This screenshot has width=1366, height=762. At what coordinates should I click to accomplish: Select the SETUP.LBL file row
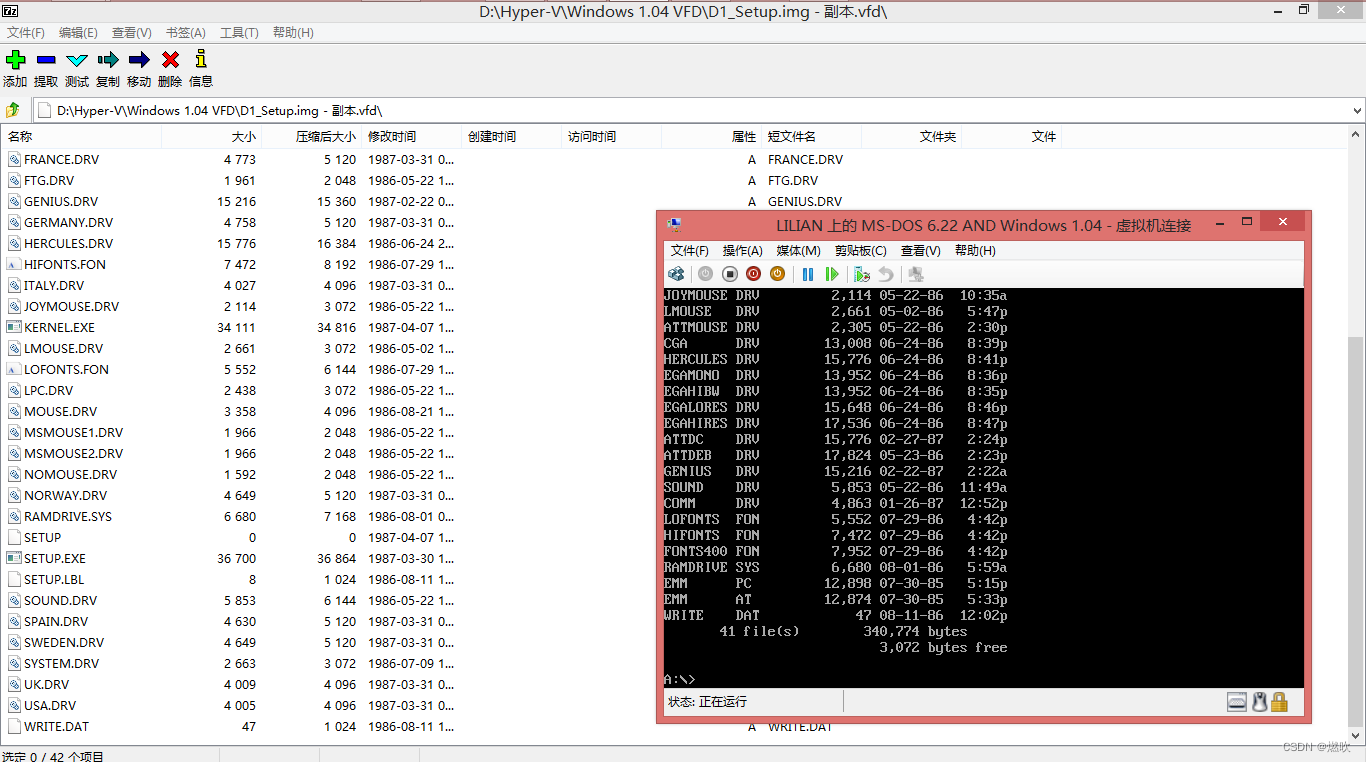tap(330, 579)
